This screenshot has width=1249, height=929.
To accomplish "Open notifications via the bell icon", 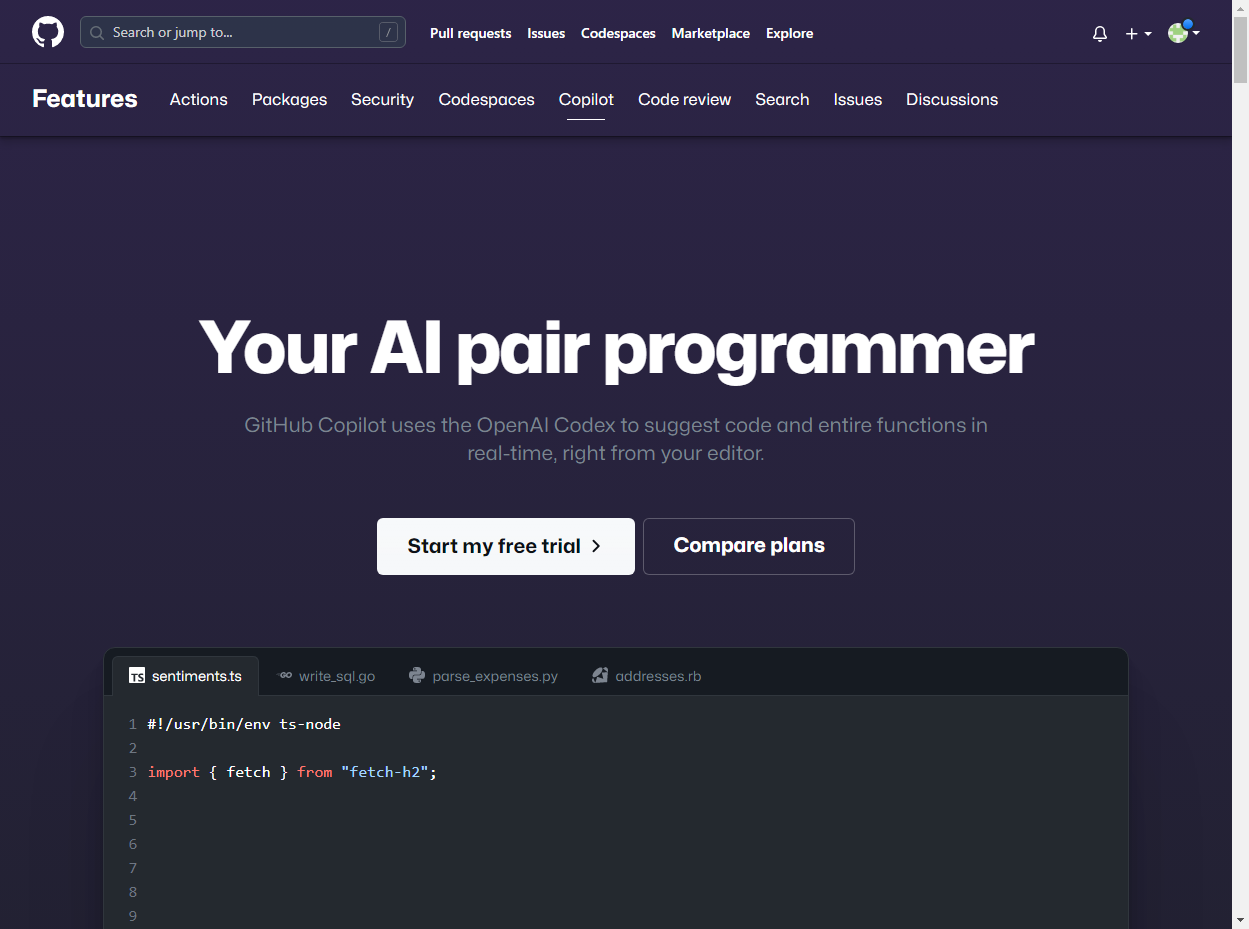I will point(1099,33).
